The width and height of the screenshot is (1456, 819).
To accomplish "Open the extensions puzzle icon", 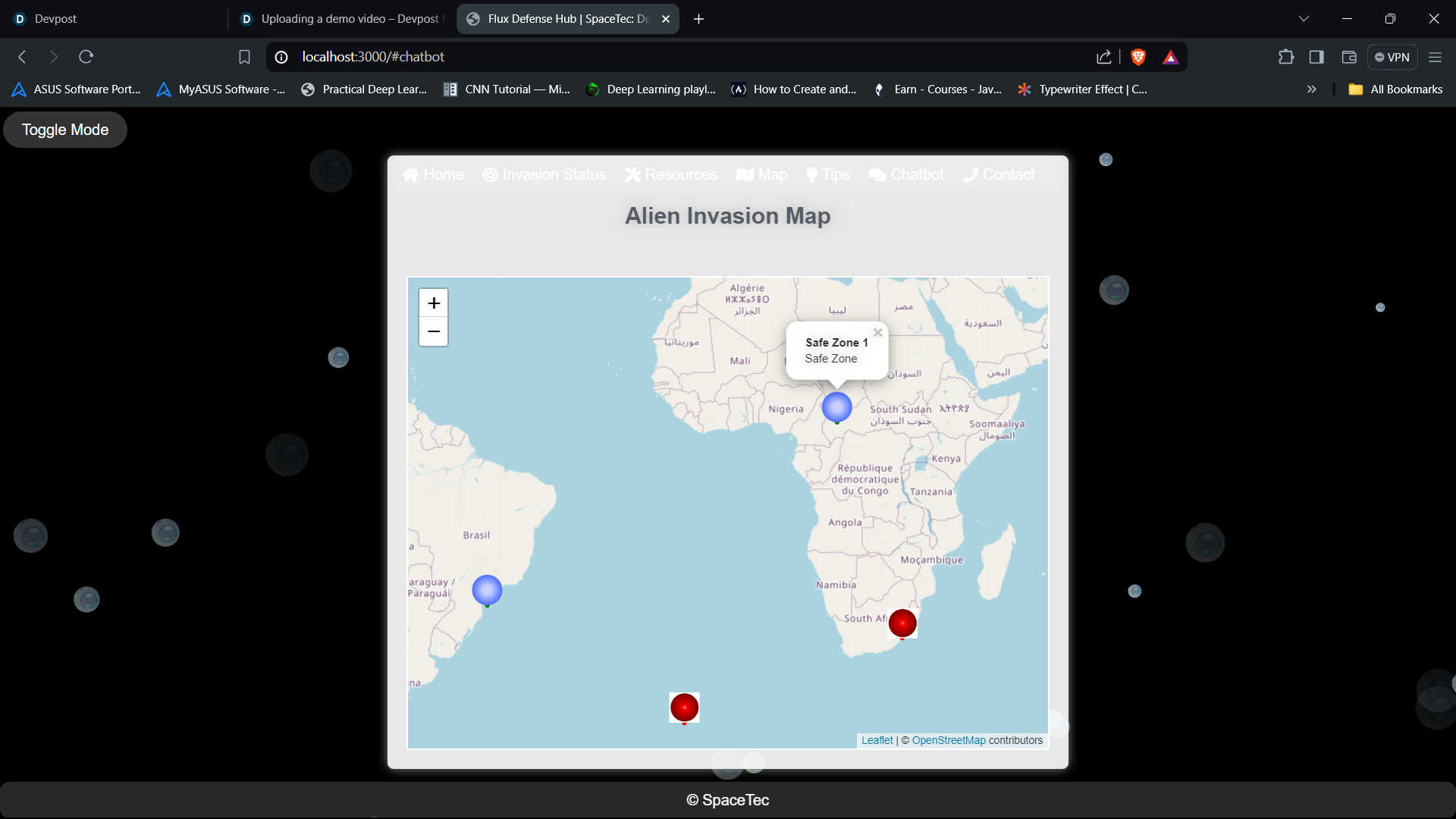I will click(x=1285, y=57).
